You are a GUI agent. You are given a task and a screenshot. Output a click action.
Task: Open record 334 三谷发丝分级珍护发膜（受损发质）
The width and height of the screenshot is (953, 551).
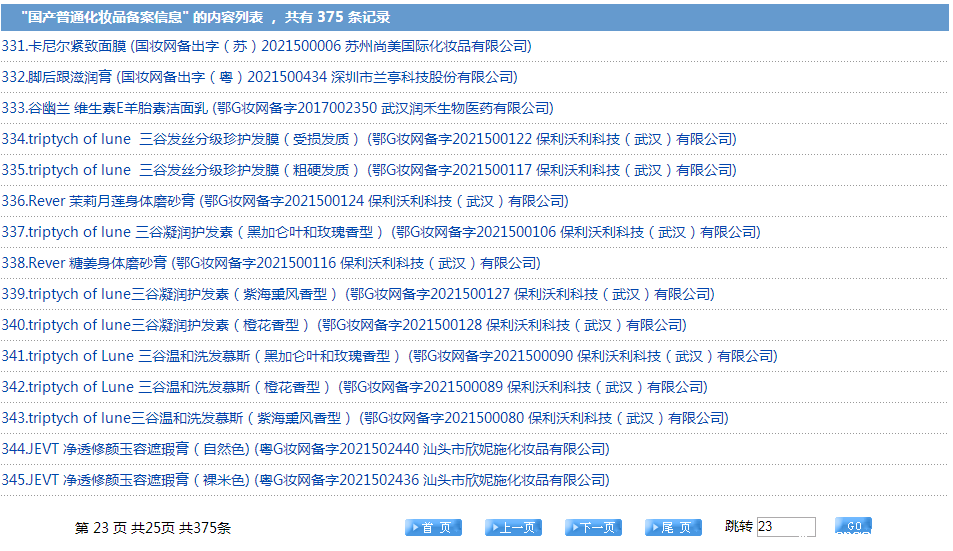(369, 139)
